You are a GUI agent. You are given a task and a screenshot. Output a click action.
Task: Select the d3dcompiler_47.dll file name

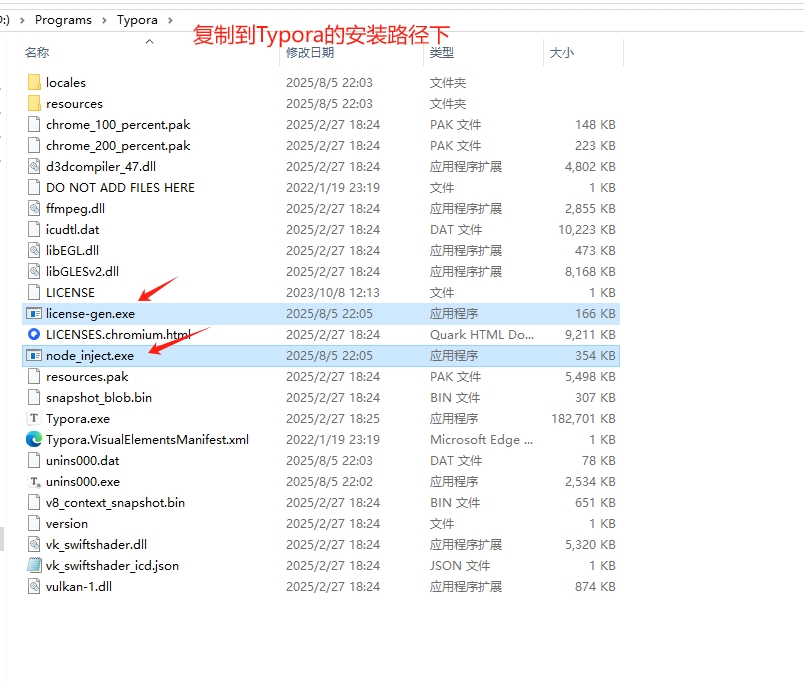pos(101,167)
